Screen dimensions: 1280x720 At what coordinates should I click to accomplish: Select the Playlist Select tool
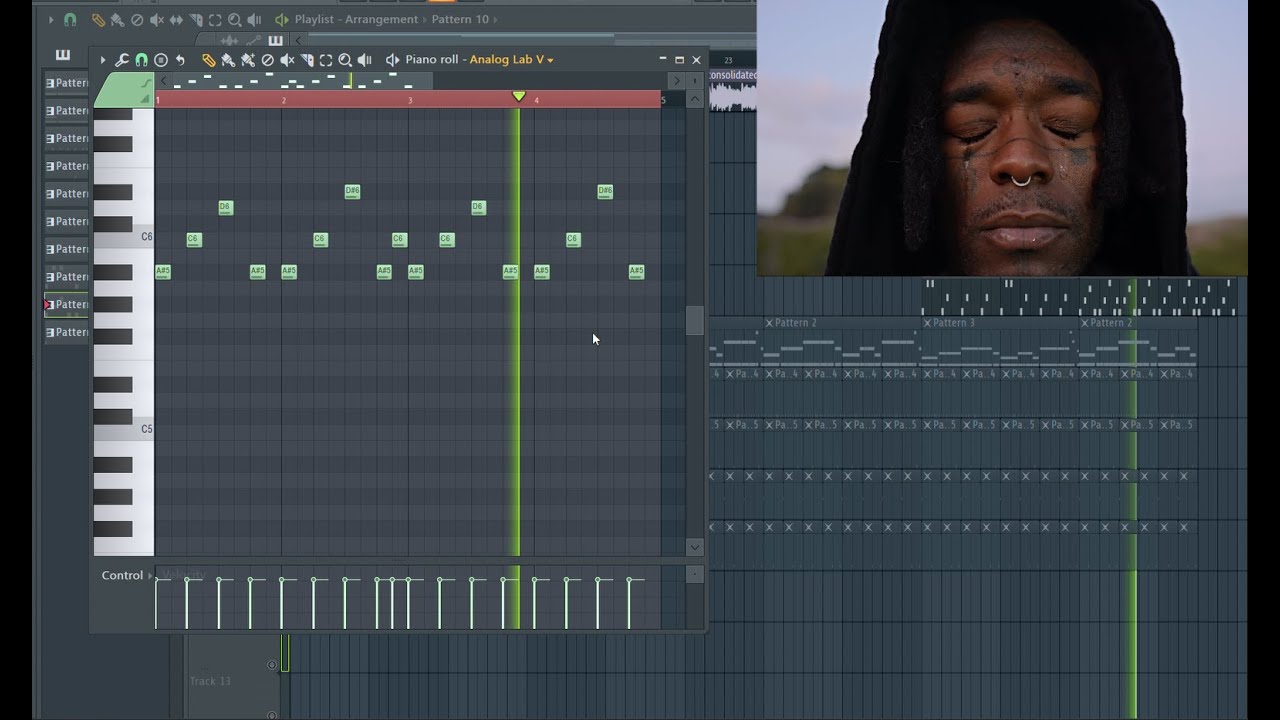215,19
